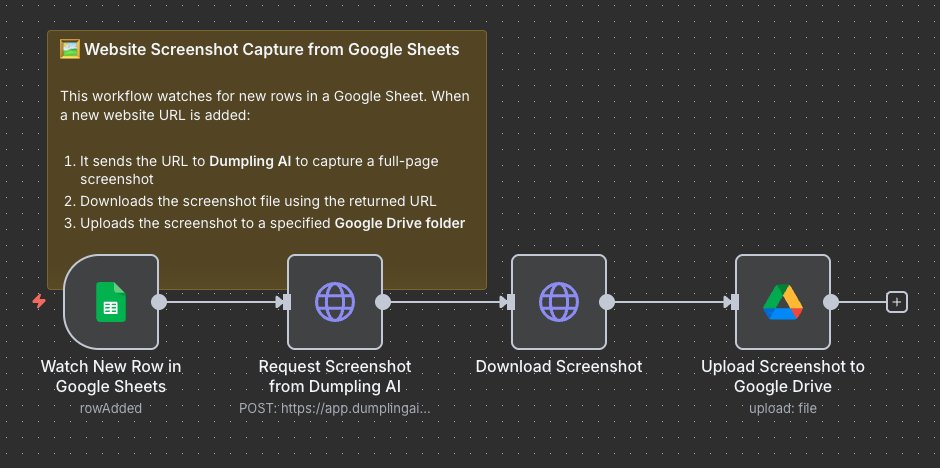Click input connector of Request Screenshot node
The height and width of the screenshot is (468, 940).
click(x=287, y=302)
